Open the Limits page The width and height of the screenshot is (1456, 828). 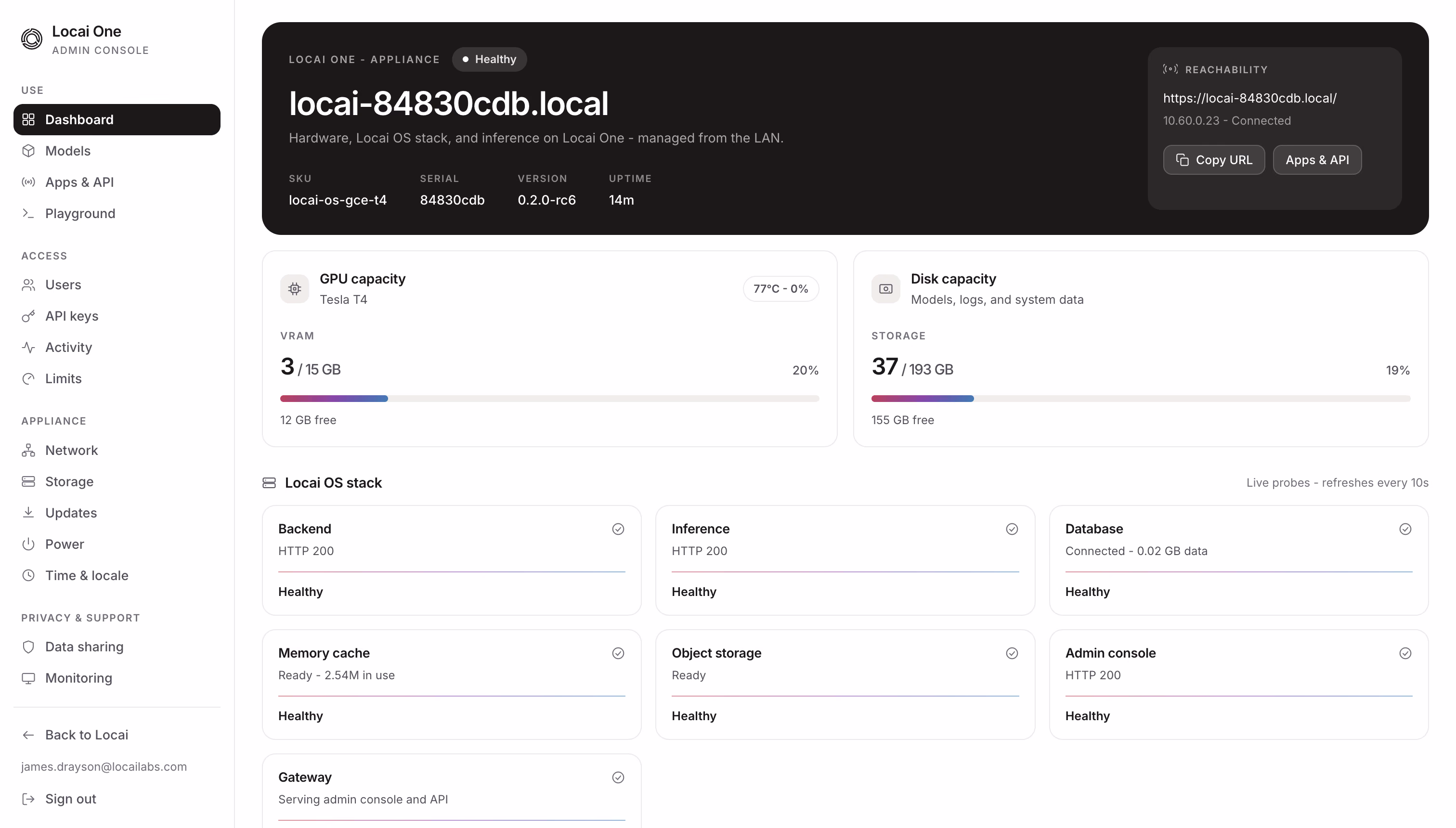tap(117, 378)
